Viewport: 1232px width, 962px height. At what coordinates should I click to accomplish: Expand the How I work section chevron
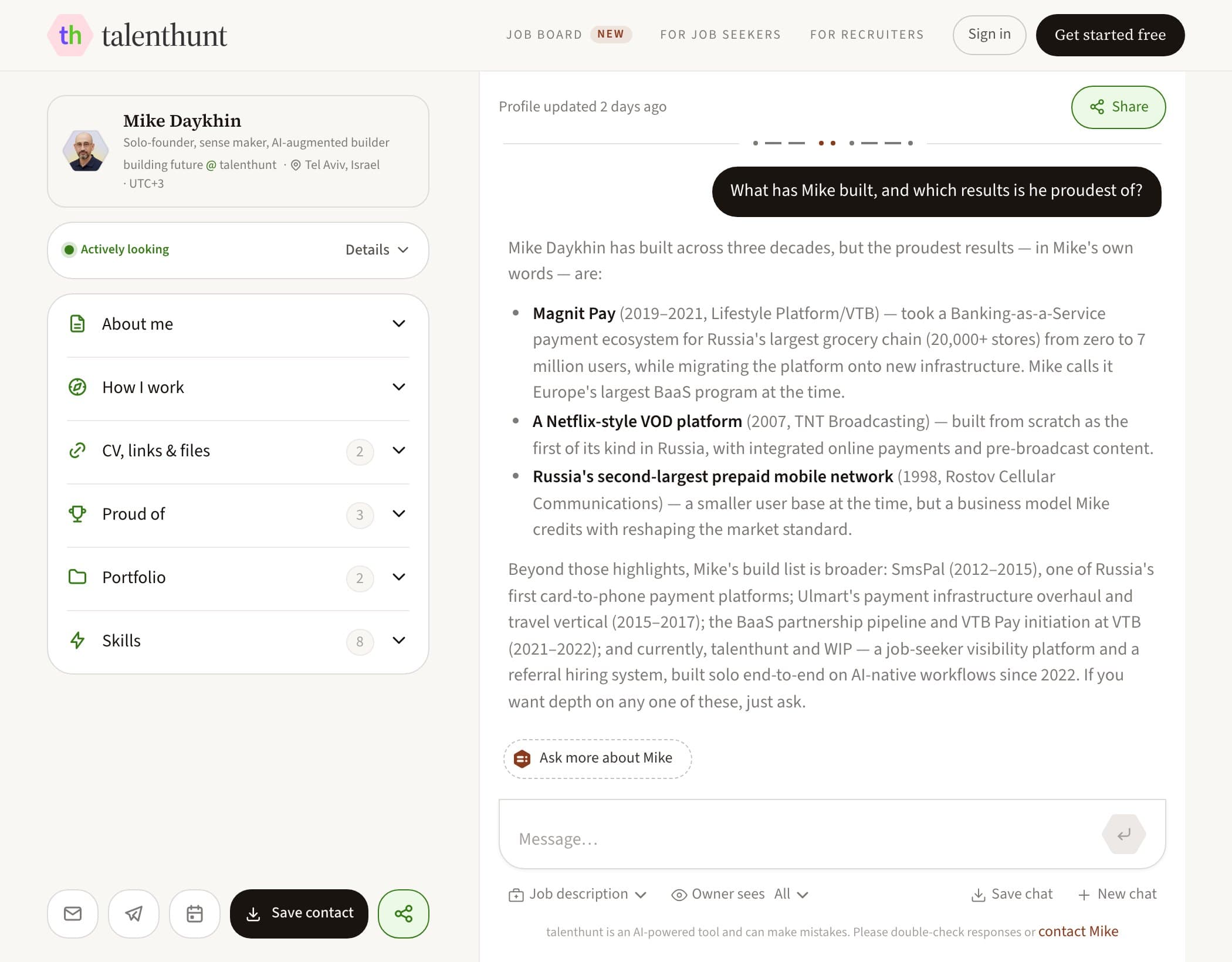[399, 387]
